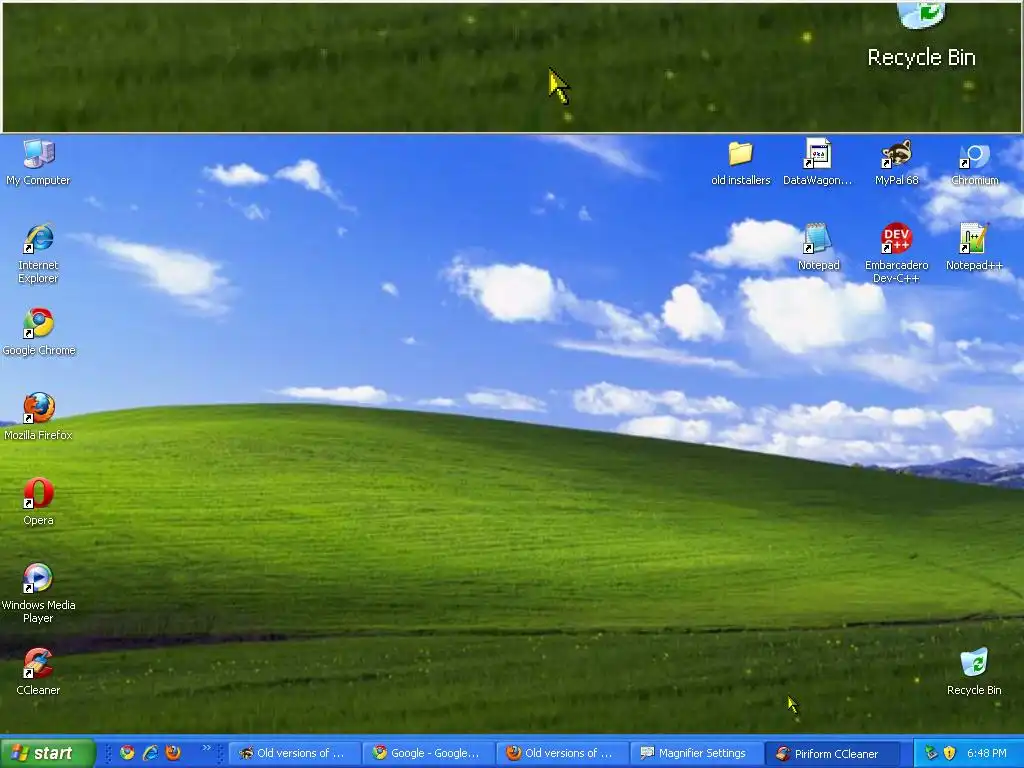
Task: Select the Embarcadero Dev-C++ desktop shortcut
Action: 897,254
